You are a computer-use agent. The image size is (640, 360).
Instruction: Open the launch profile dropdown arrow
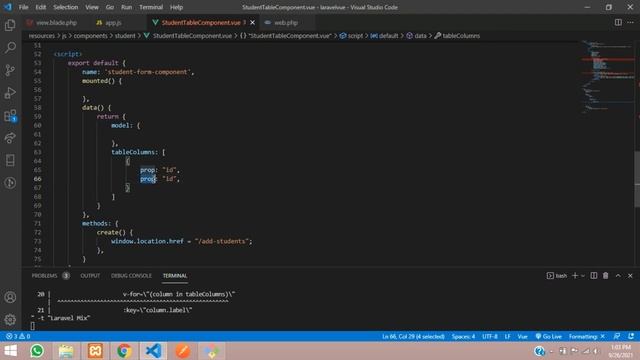click(x=583, y=276)
